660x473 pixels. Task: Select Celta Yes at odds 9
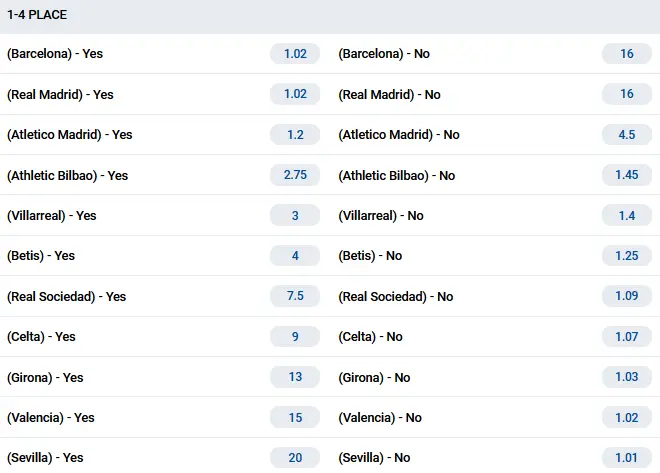[x=295, y=337]
